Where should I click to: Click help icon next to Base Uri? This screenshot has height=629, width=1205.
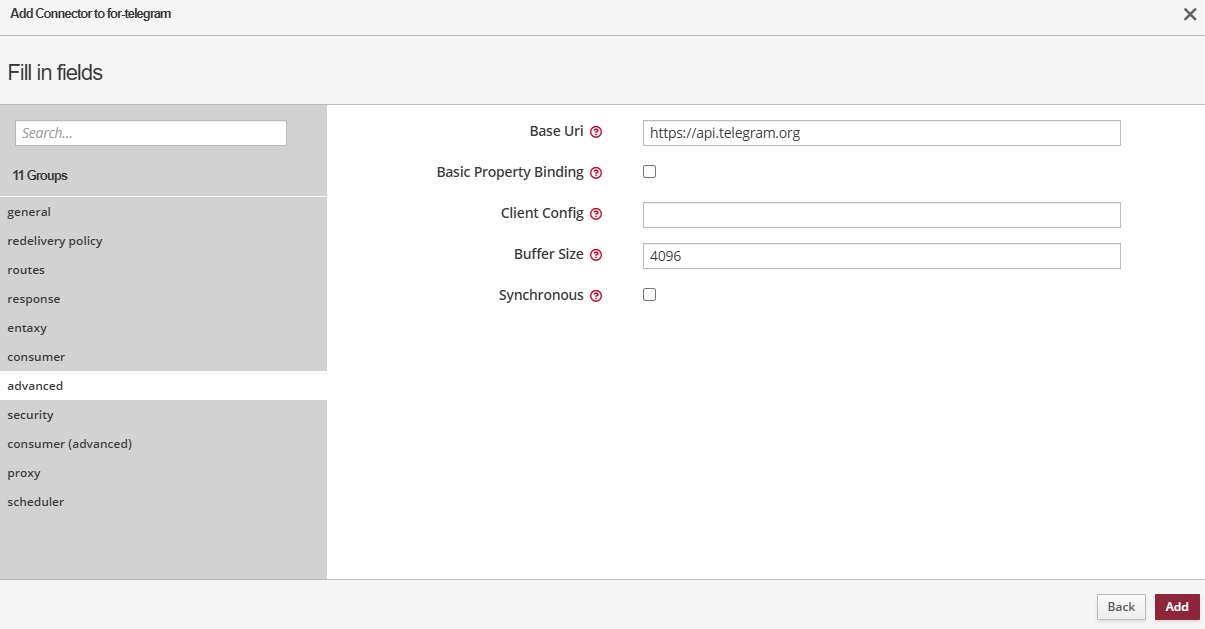596,132
